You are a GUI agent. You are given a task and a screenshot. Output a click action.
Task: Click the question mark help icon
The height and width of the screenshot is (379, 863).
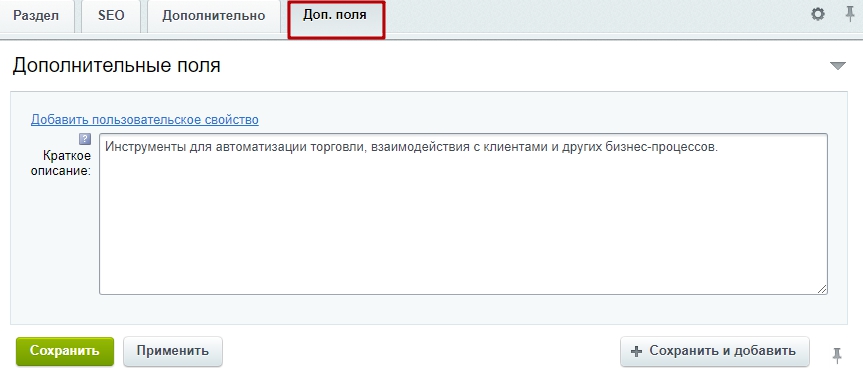85,139
